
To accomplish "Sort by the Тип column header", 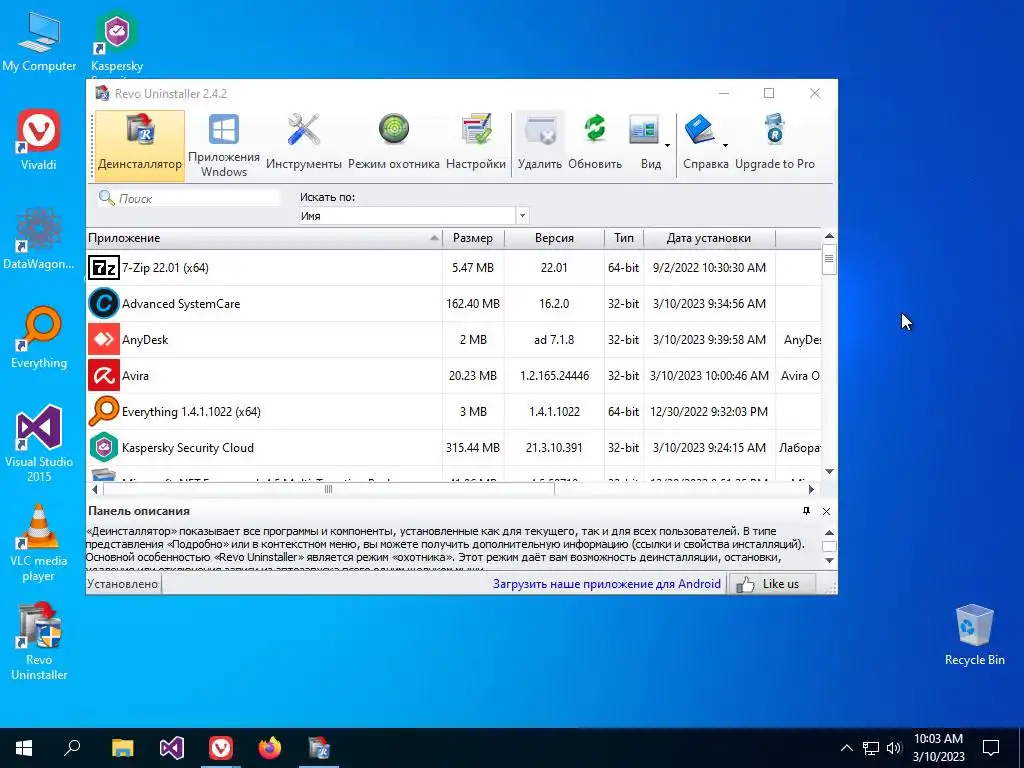I will (624, 238).
